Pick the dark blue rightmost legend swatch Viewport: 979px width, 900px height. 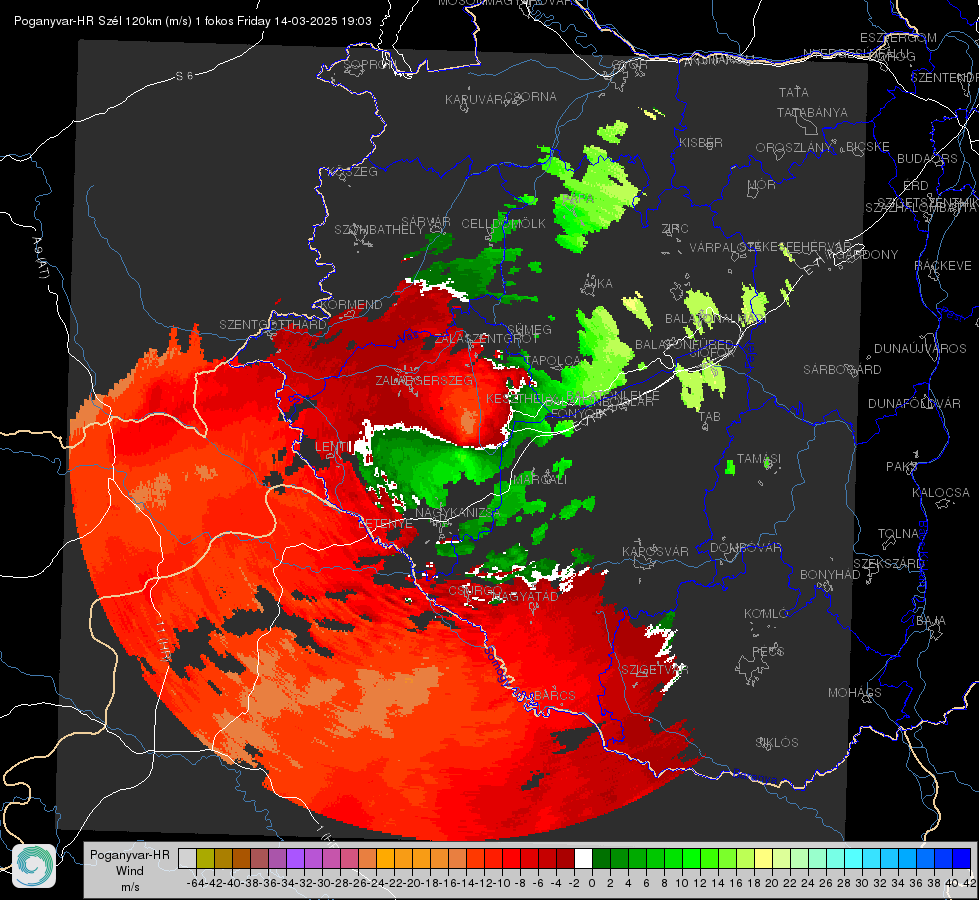click(962, 858)
